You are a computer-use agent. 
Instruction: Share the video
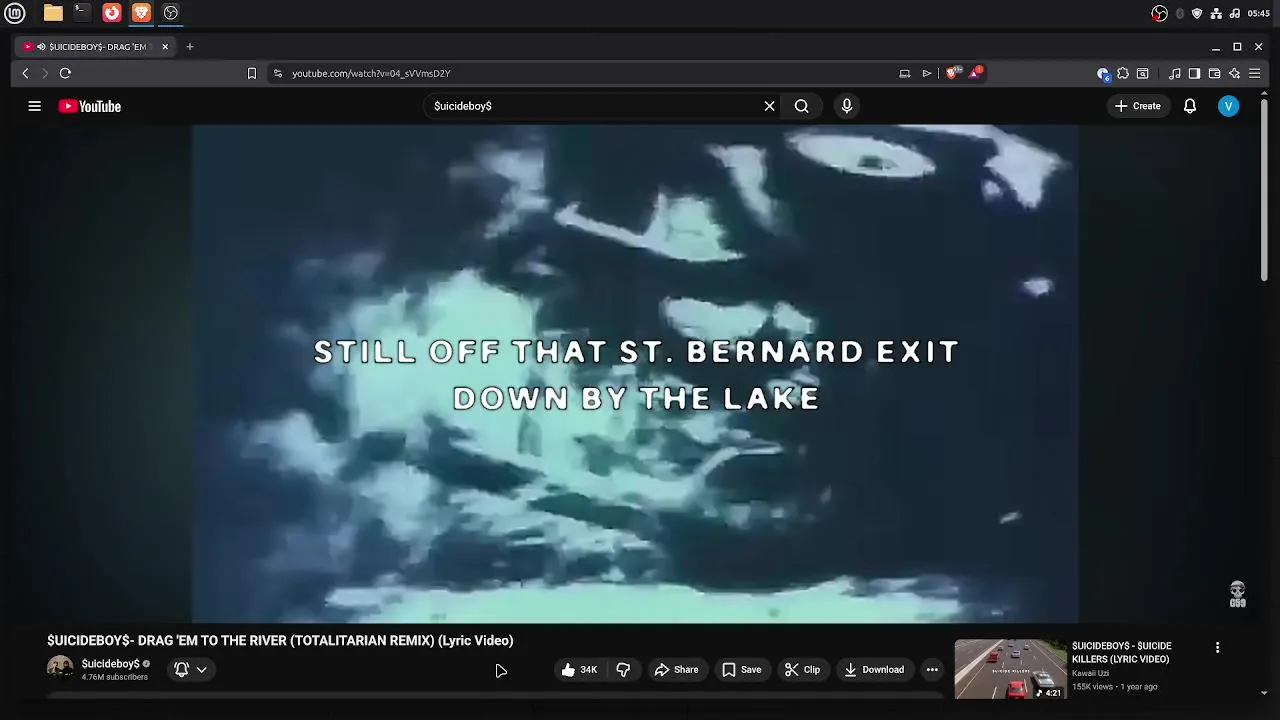coord(676,670)
